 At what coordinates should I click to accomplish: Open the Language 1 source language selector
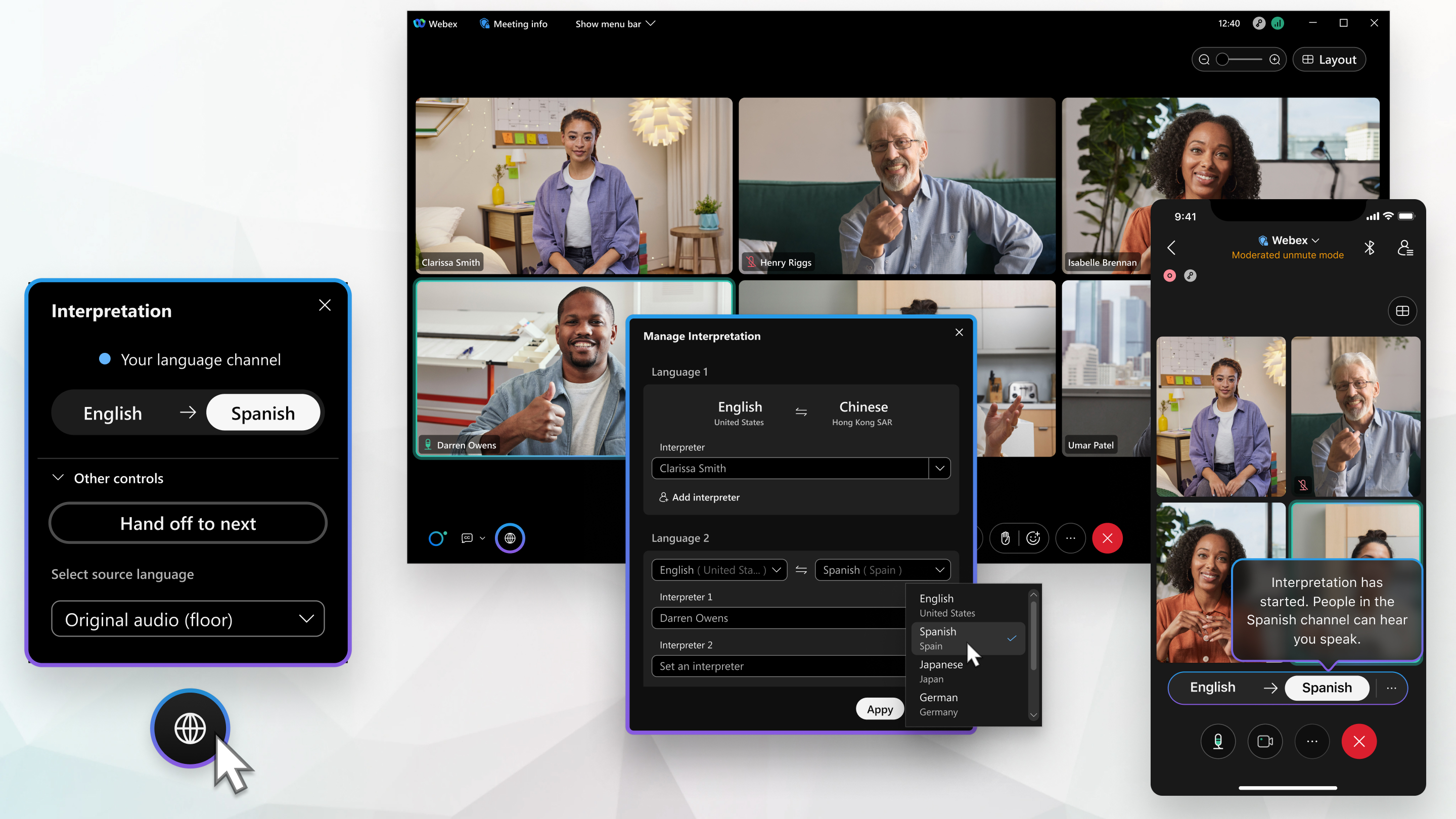(739, 412)
